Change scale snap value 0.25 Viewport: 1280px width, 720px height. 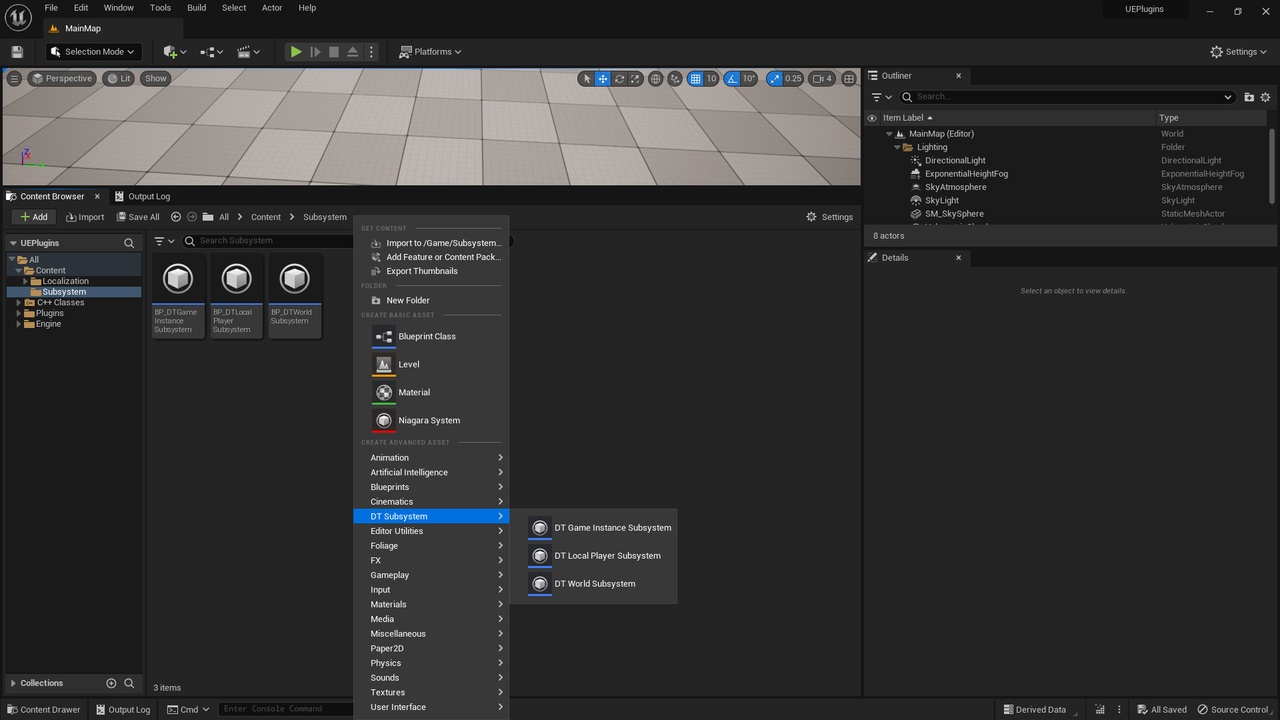pyautogui.click(x=793, y=78)
